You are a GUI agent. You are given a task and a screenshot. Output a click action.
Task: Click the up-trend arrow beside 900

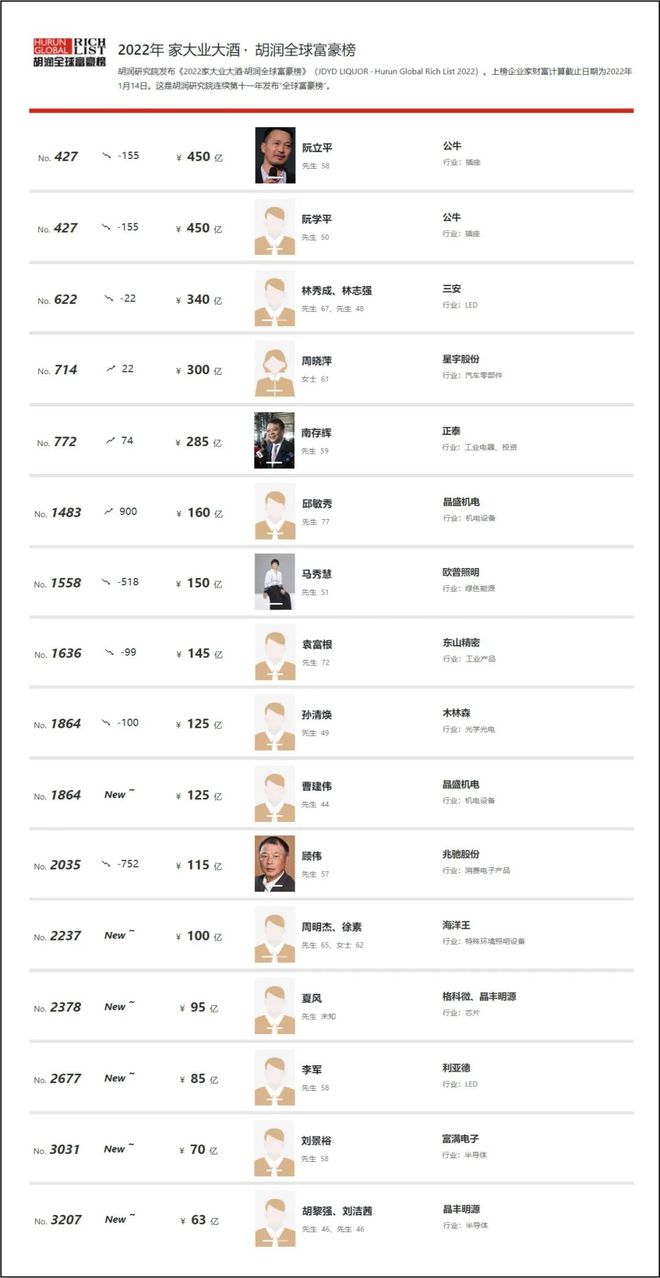[109, 511]
